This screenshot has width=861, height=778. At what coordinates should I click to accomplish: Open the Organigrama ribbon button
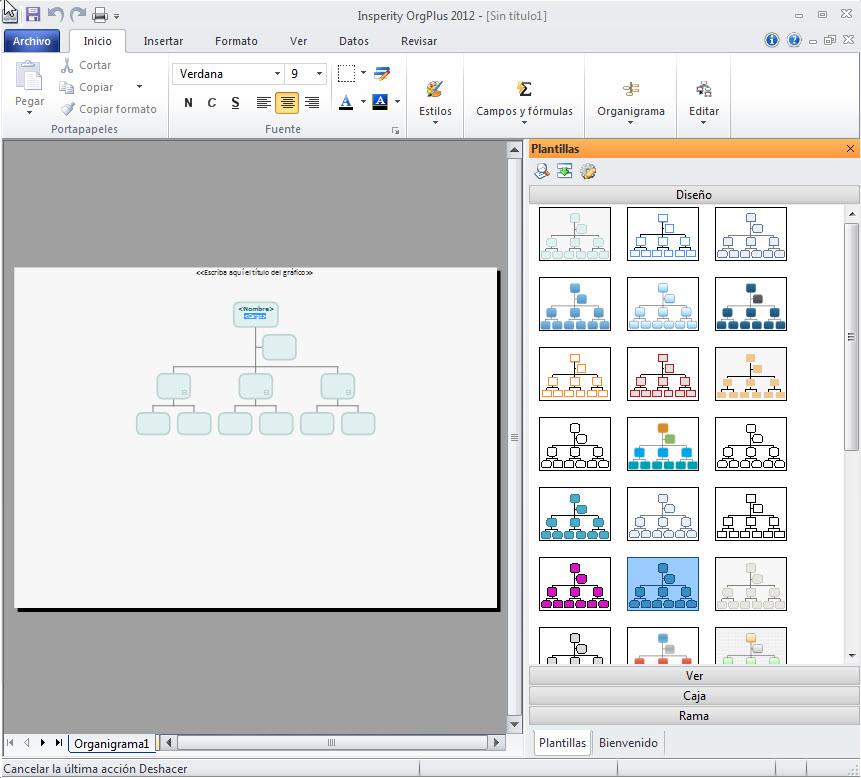(x=630, y=89)
